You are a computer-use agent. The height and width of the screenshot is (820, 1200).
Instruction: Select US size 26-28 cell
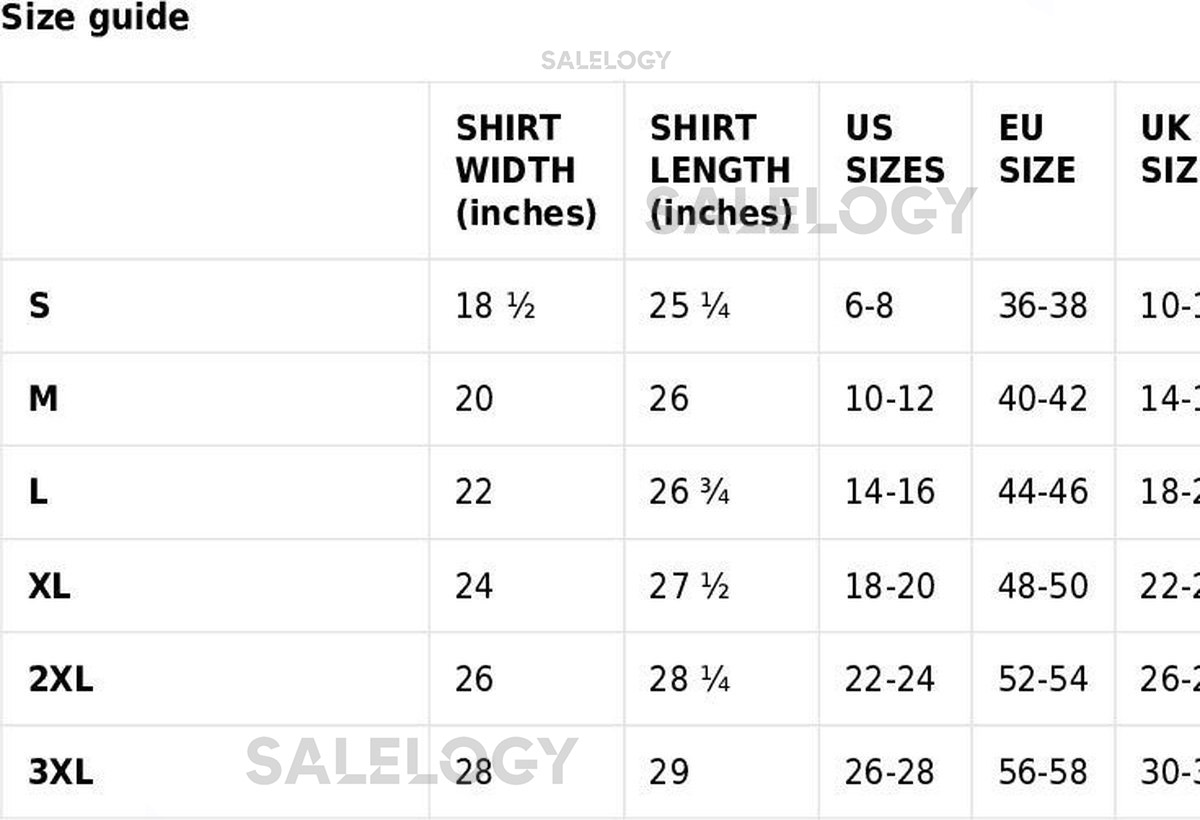pyautogui.click(x=889, y=772)
